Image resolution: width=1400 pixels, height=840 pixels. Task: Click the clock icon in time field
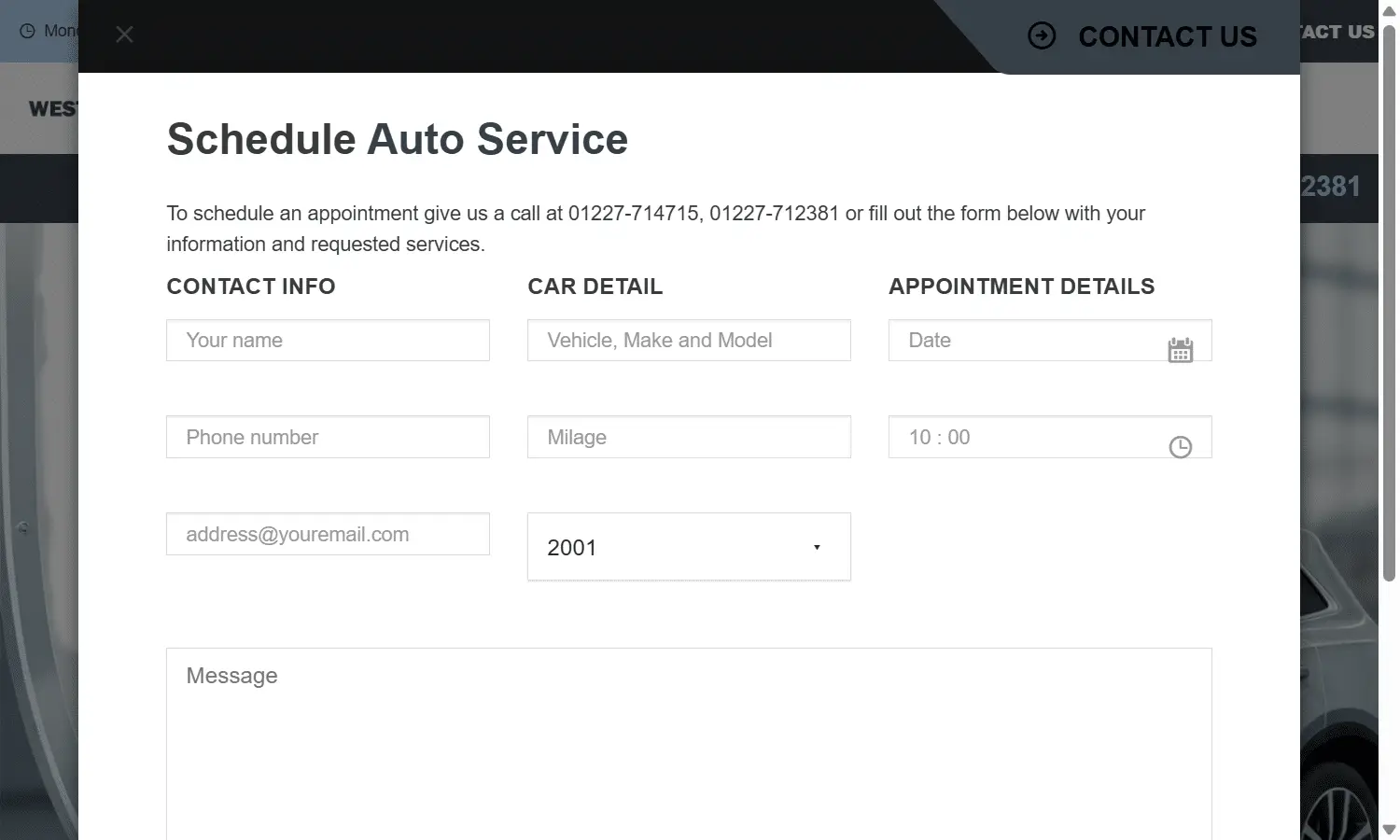(x=1180, y=447)
